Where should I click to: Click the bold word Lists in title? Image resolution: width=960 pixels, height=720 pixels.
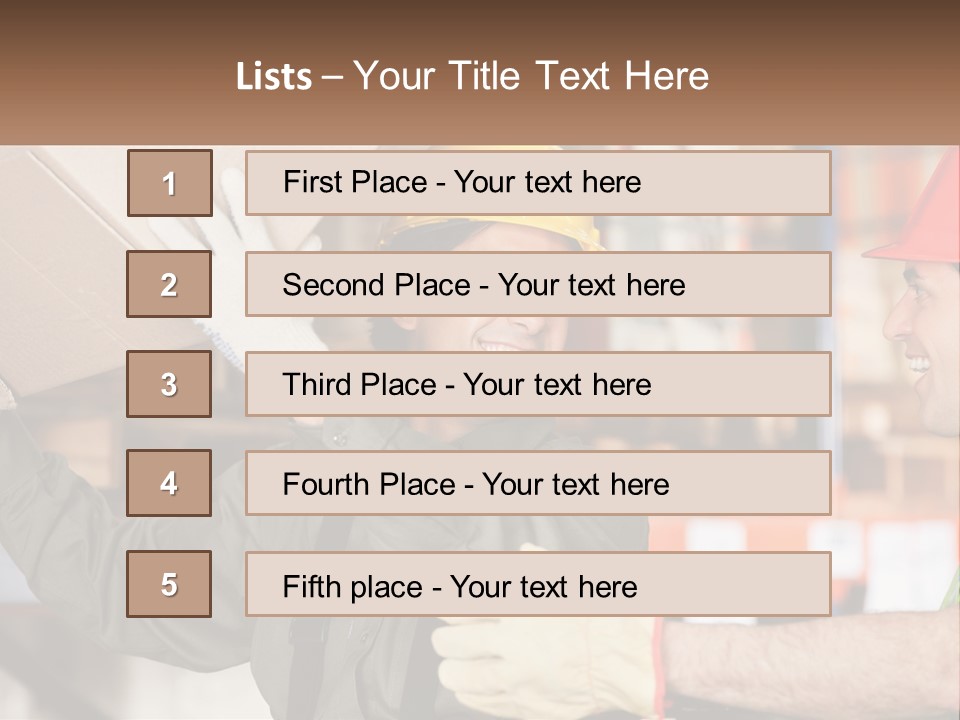274,77
